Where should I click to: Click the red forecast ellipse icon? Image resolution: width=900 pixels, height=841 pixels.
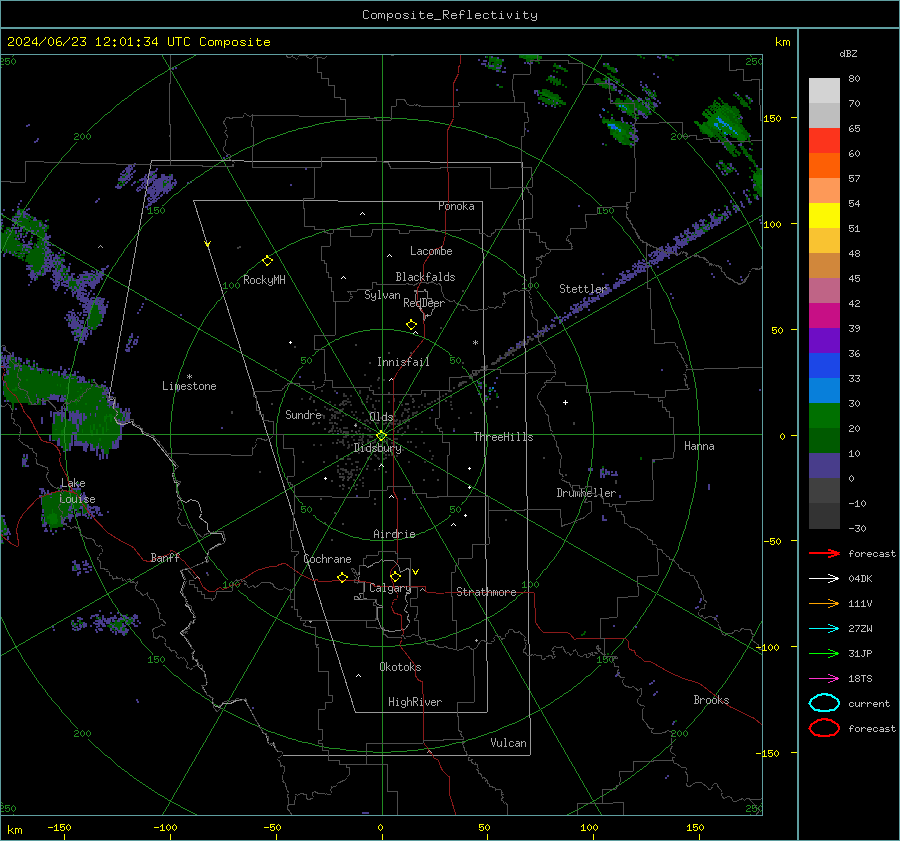[x=824, y=728]
